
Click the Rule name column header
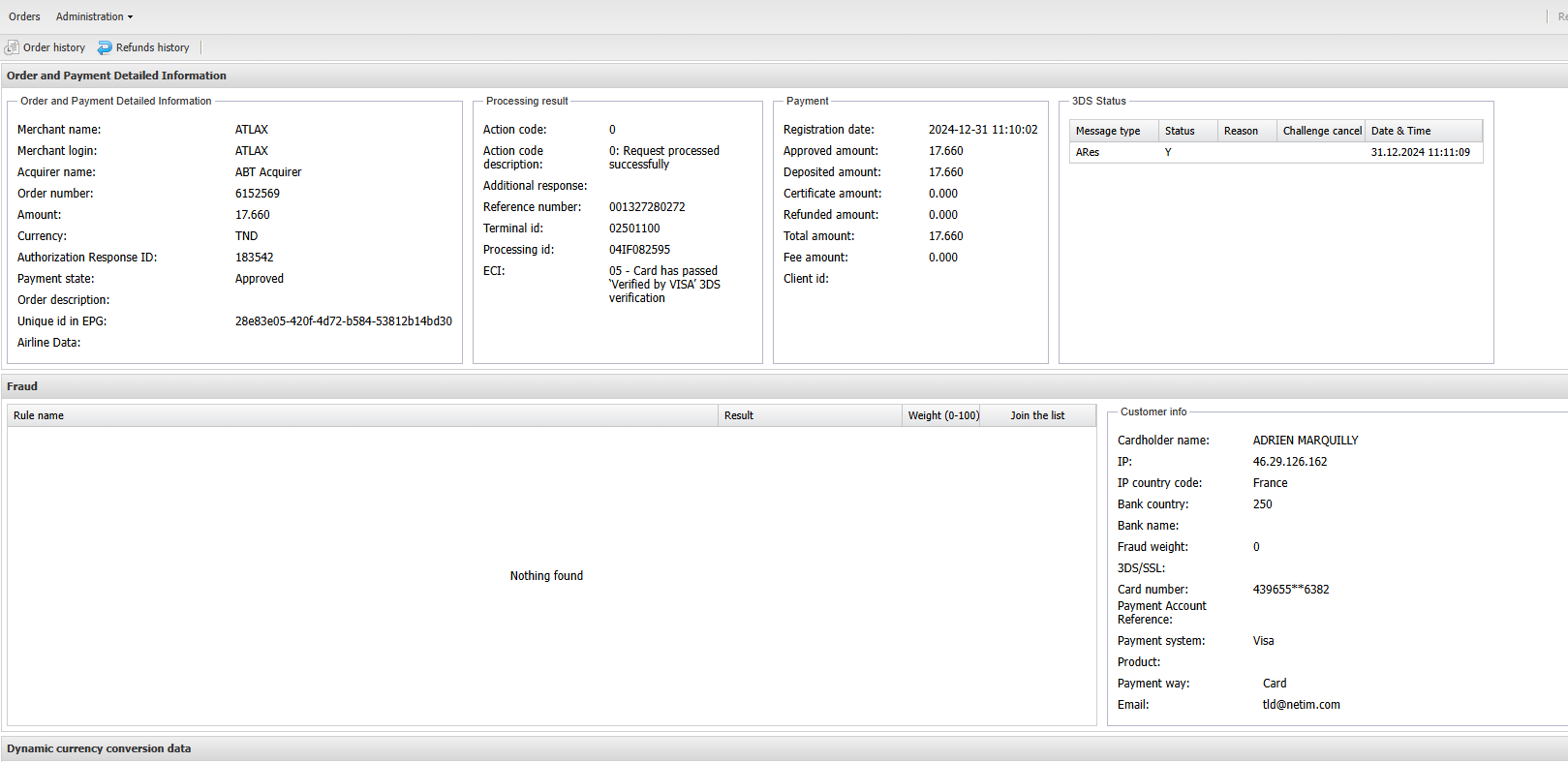39,415
